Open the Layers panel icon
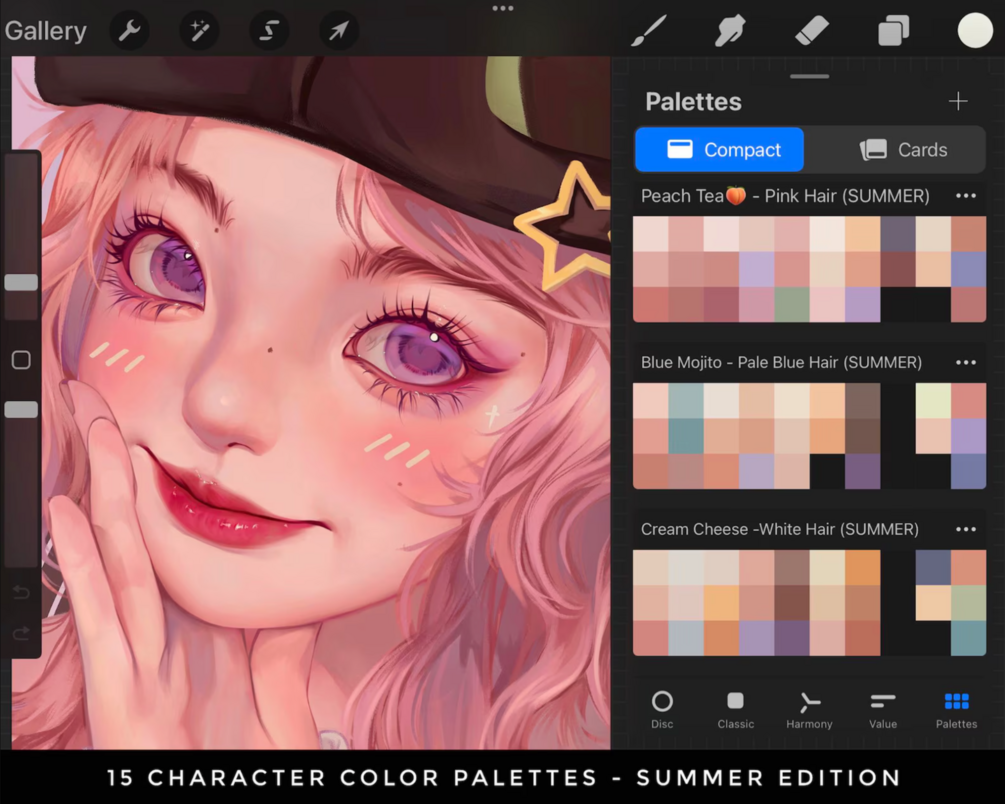Image resolution: width=1005 pixels, height=804 pixels. [x=893, y=30]
